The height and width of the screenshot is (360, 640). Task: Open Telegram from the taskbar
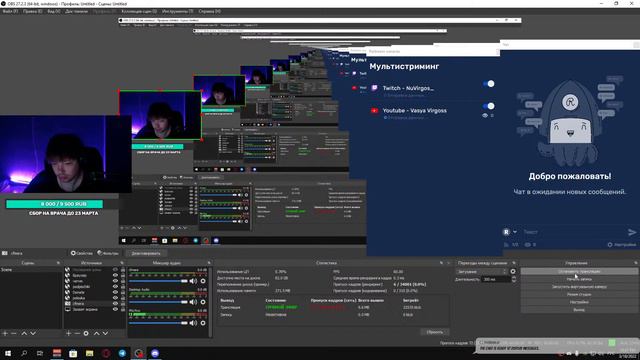(122, 353)
